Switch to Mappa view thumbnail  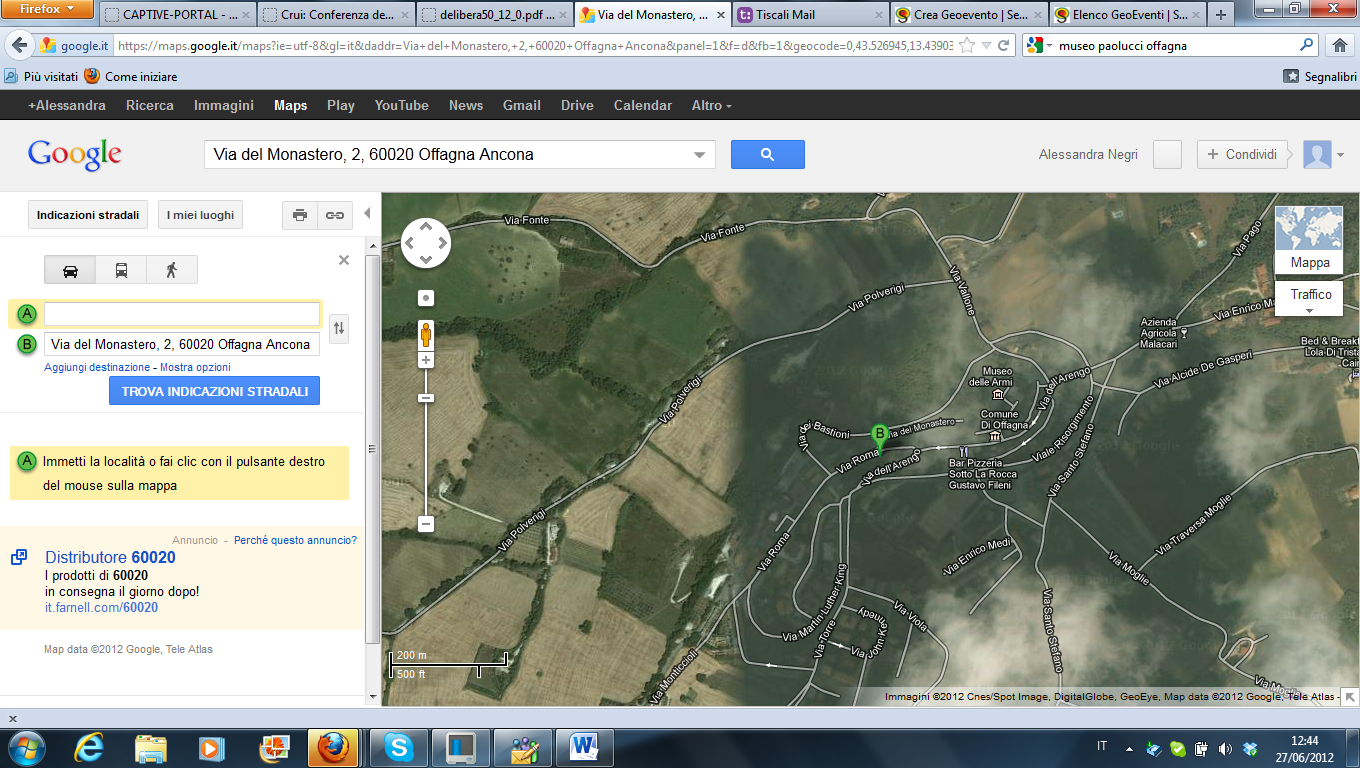coord(1309,240)
